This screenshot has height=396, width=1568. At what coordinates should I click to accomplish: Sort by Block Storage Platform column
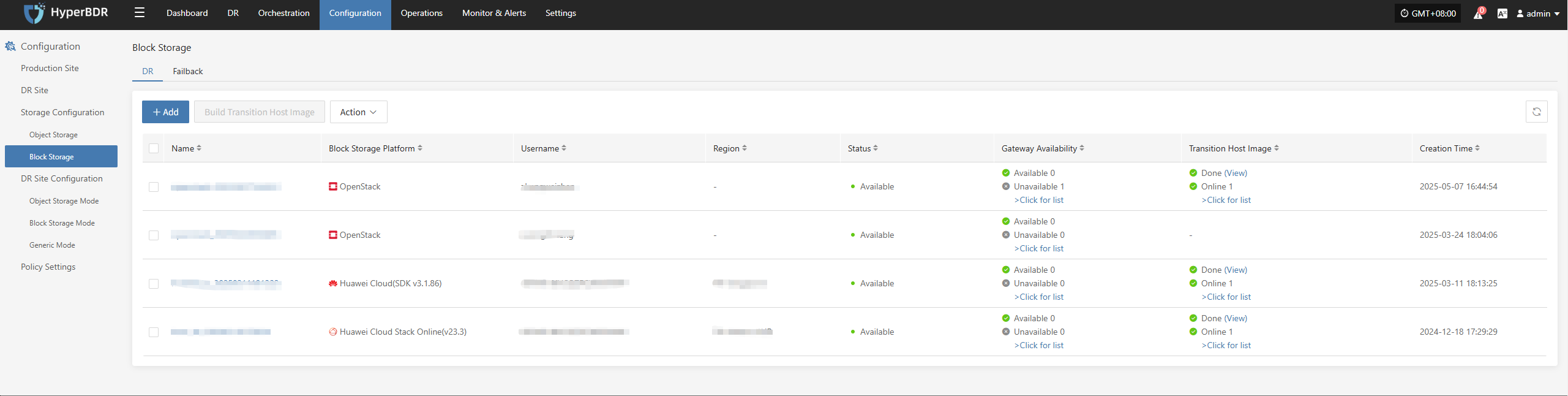420,148
